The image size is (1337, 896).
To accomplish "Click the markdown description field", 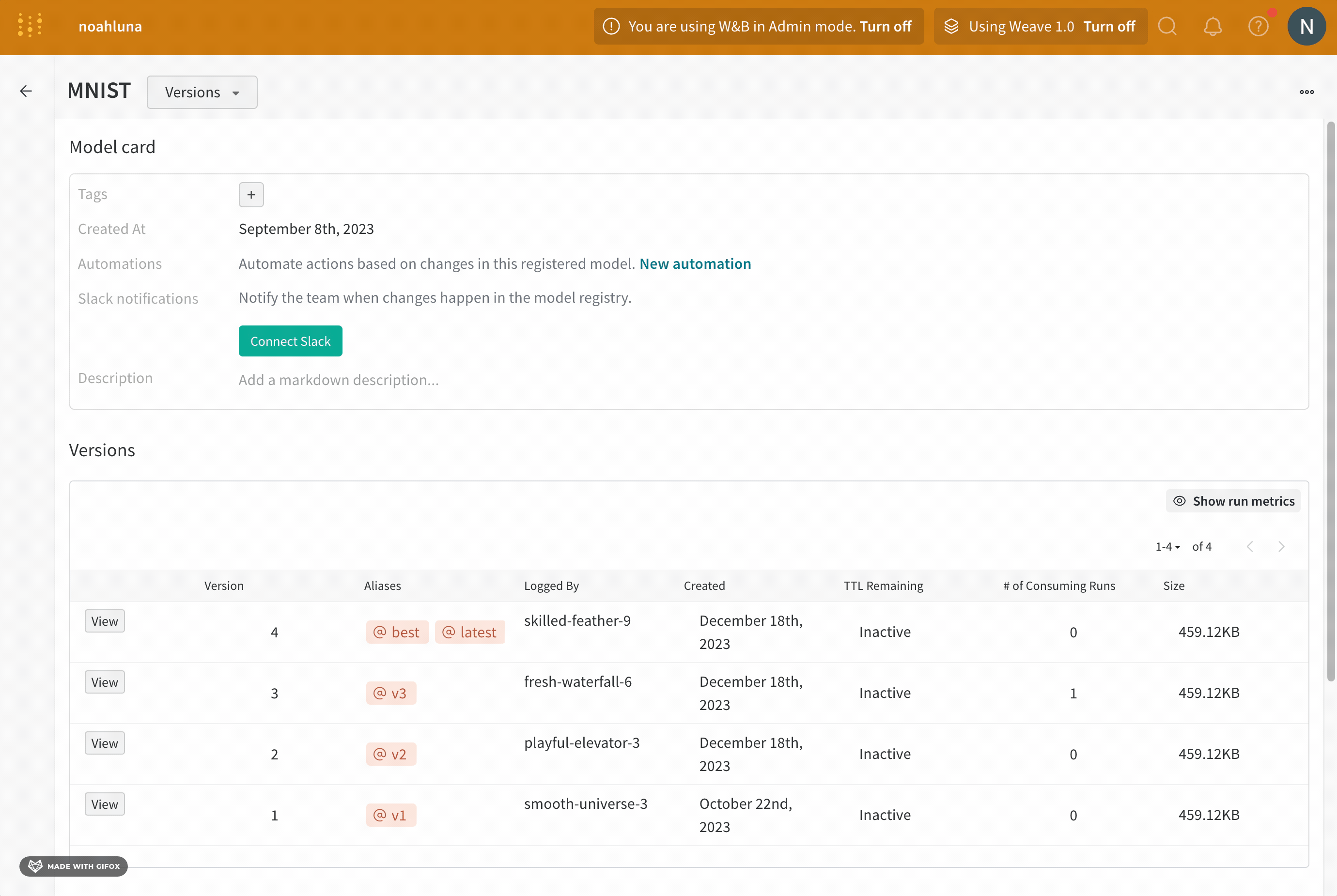I will click(x=339, y=380).
